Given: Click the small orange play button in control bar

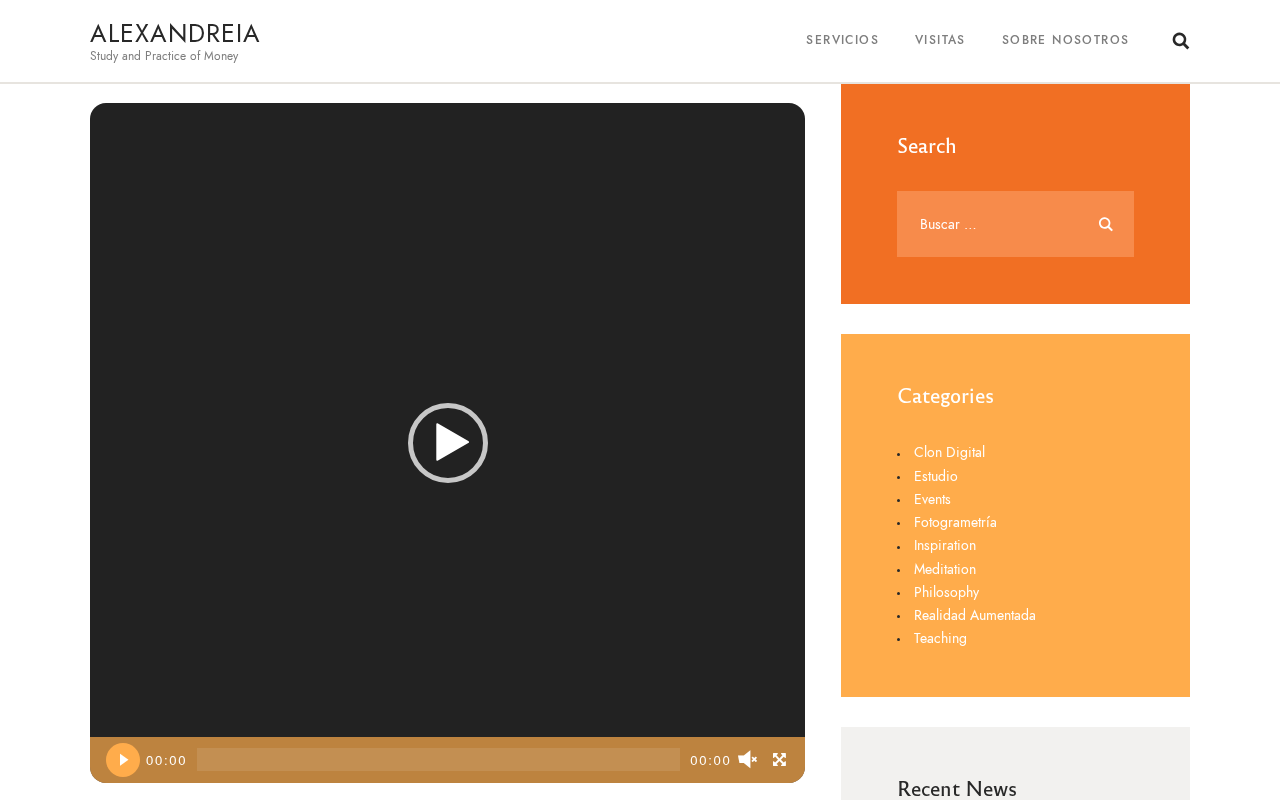Looking at the screenshot, I should click(x=123, y=760).
